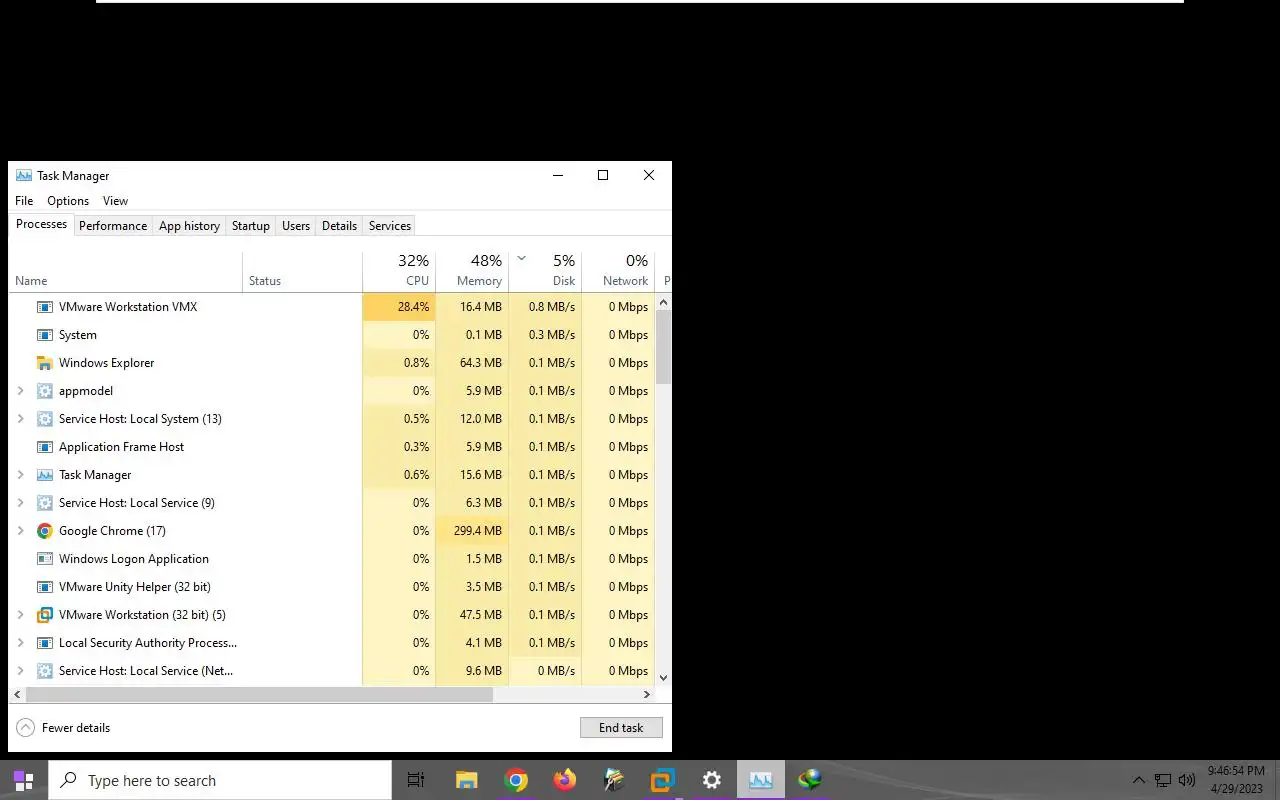Open Task View on the taskbar
The width and height of the screenshot is (1280, 800).
point(416,780)
